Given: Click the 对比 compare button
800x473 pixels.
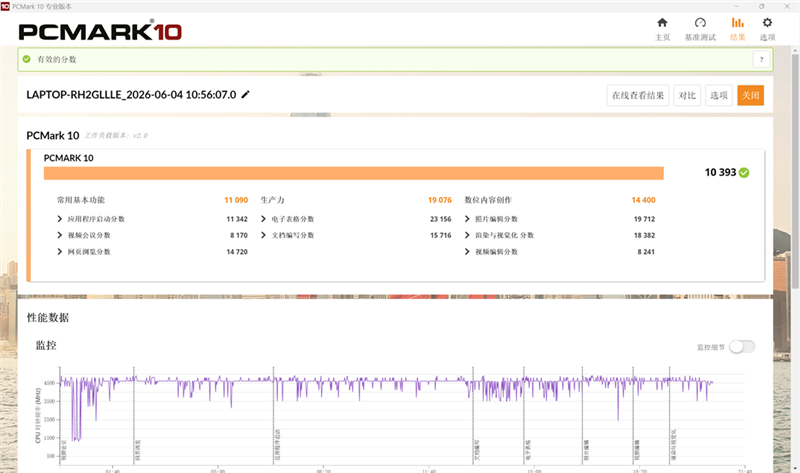Looking at the screenshot, I should click(x=687, y=95).
